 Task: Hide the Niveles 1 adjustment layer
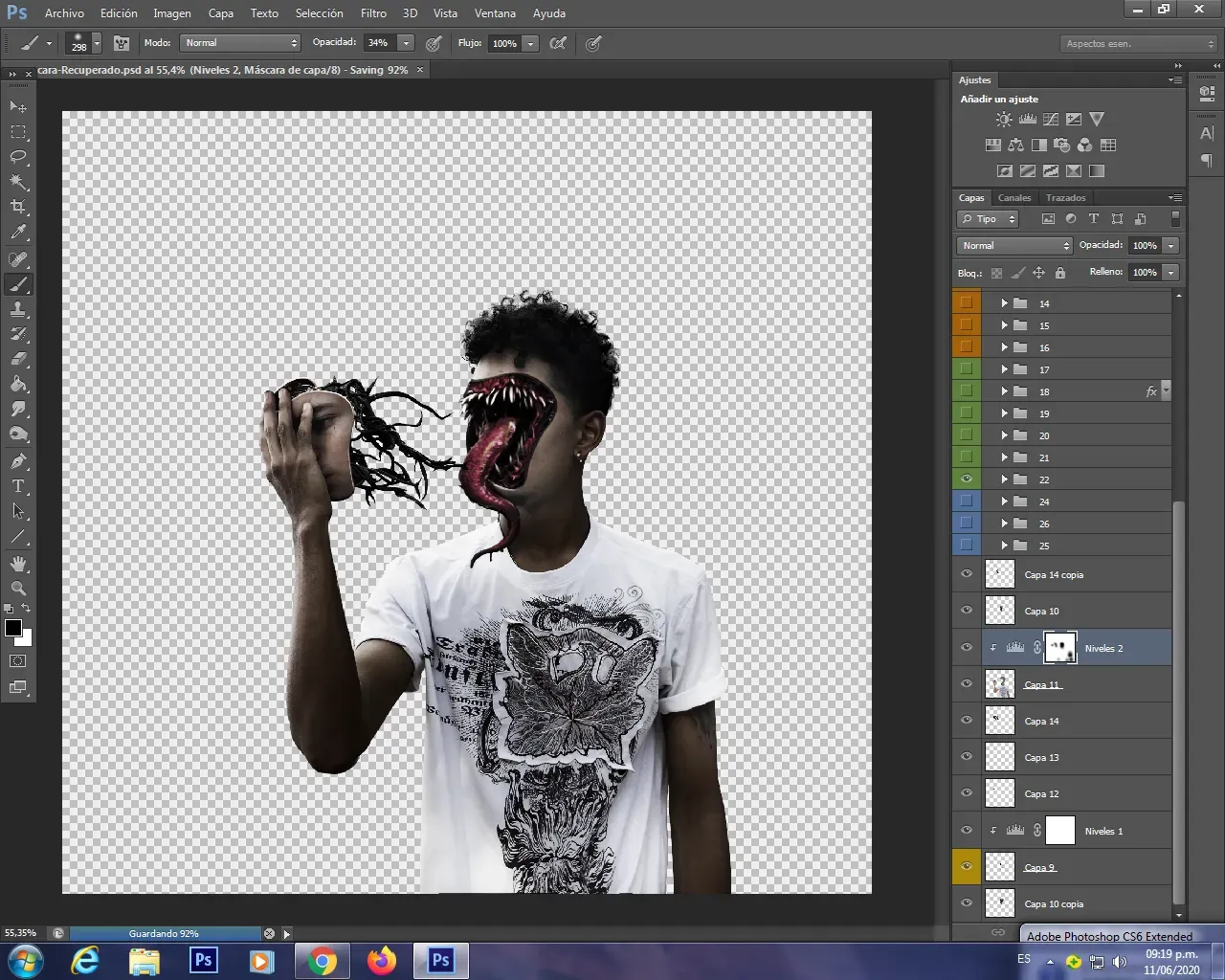pos(967,831)
